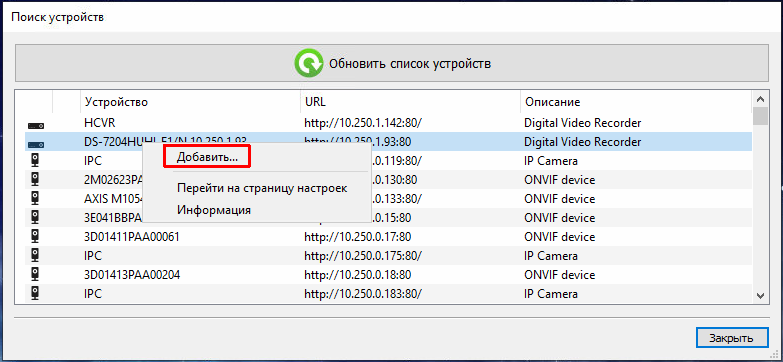This screenshot has width=783, height=362.
Task: Click the vertical scrollbar thumb
Action: [760, 116]
